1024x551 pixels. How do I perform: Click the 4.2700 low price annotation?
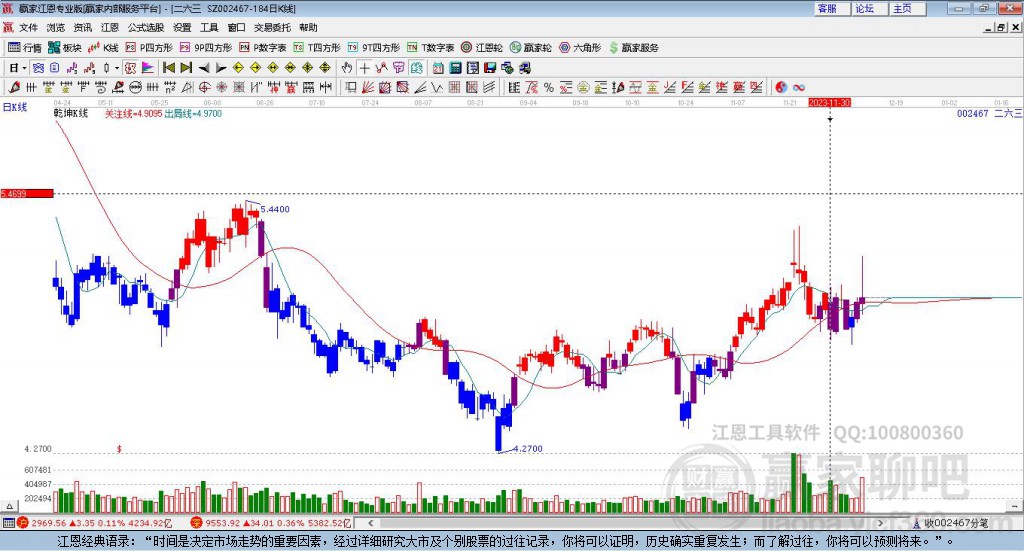pos(528,449)
